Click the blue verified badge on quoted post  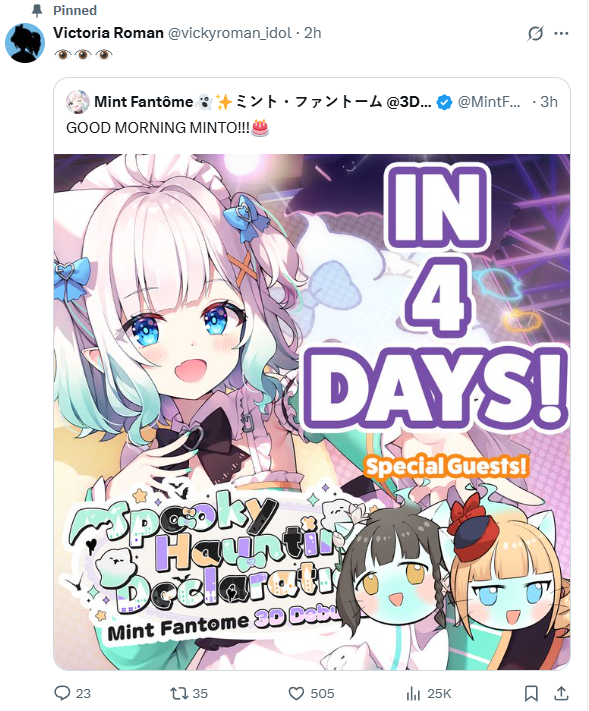pyautogui.click(x=444, y=102)
